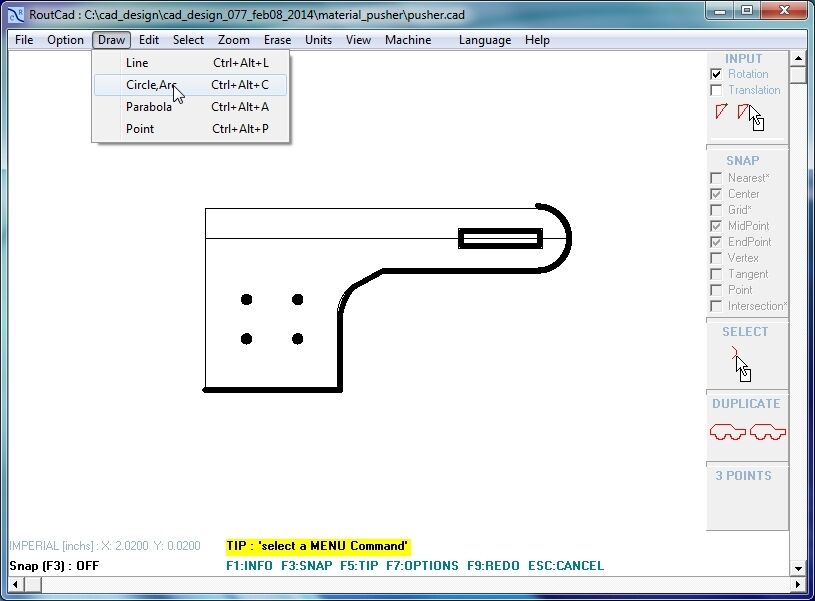Viewport: 815px width, 601px height.
Task: Open the Machine menu
Action: (408, 40)
